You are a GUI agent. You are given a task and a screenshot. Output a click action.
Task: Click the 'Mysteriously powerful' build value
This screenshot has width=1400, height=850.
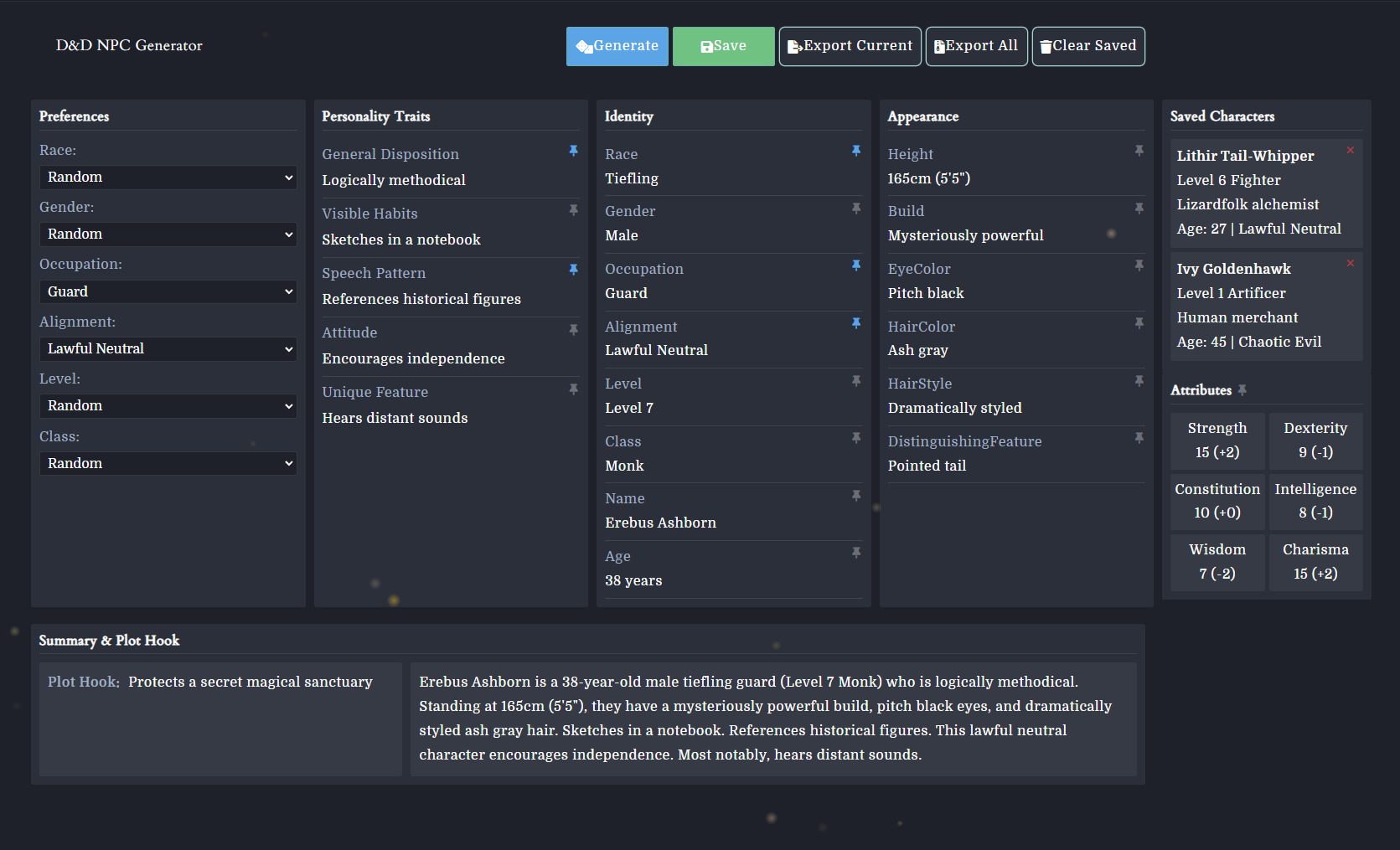[x=966, y=236]
